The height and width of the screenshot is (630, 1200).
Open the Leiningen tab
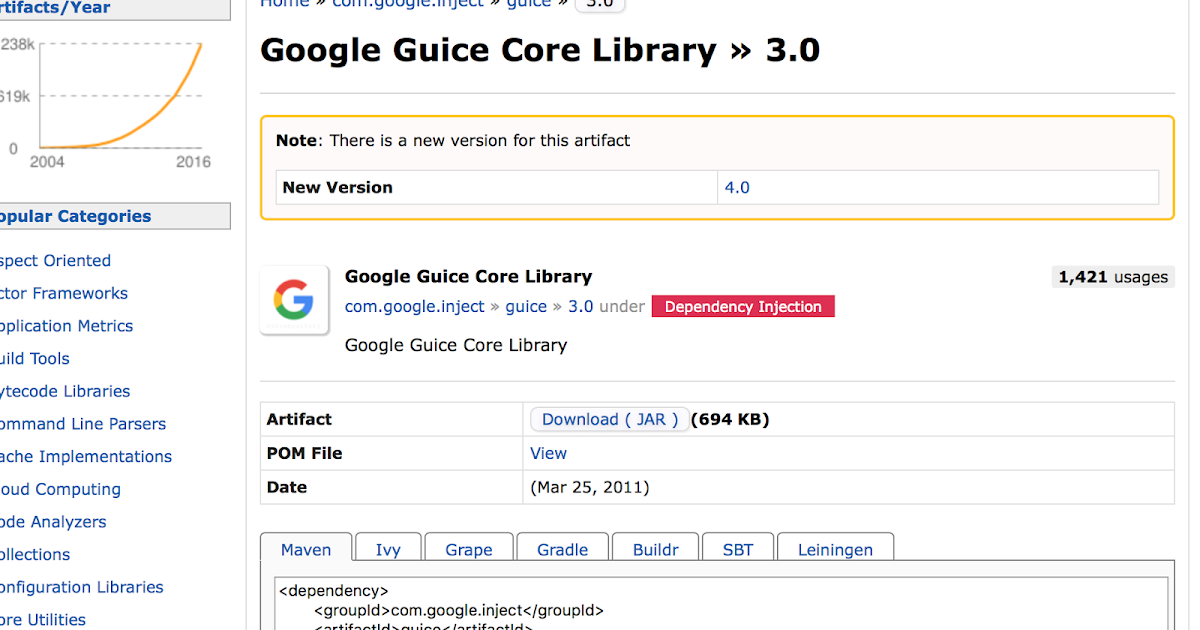point(835,550)
